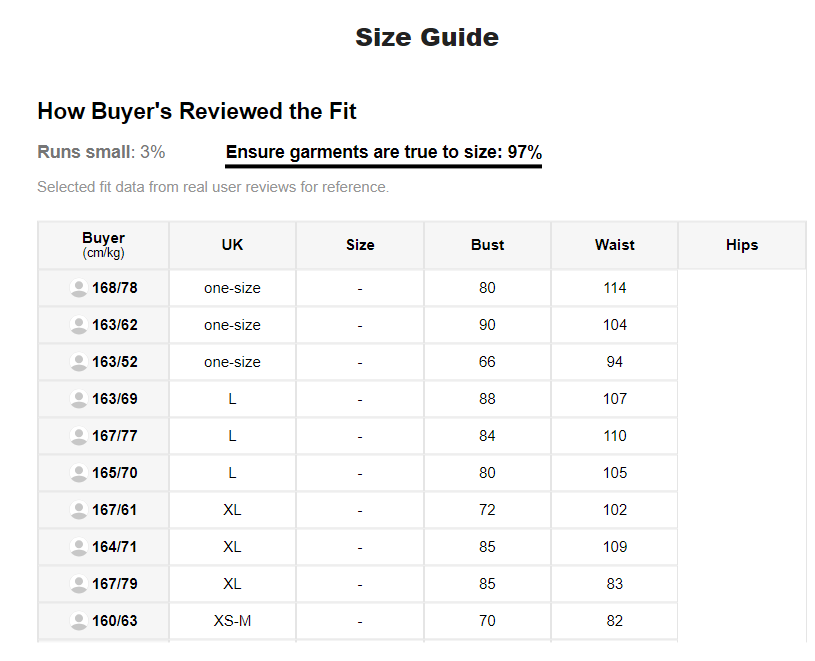The height and width of the screenshot is (661, 815).
Task: Click the Size column header
Action: pos(360,245)
